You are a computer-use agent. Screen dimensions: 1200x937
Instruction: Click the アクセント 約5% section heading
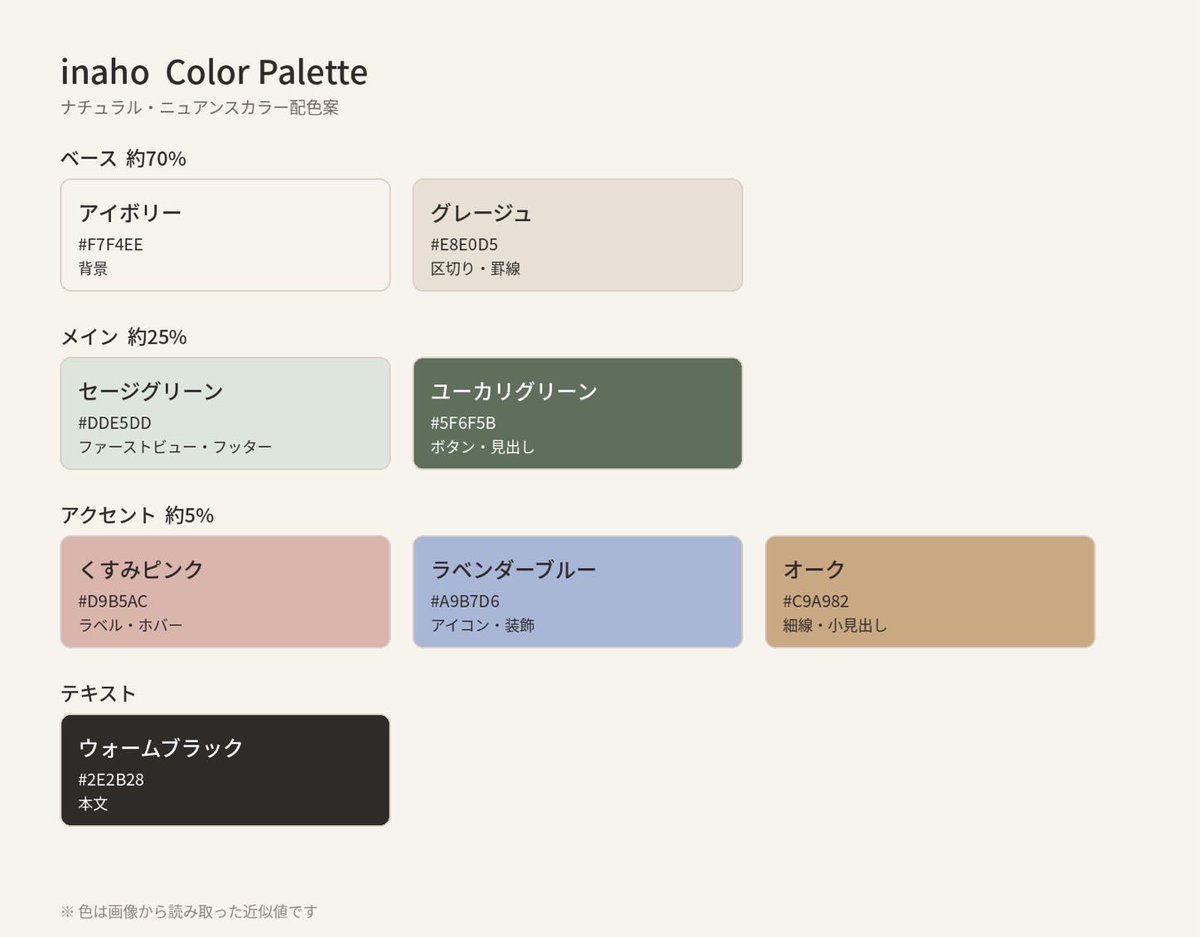point(138,516)
